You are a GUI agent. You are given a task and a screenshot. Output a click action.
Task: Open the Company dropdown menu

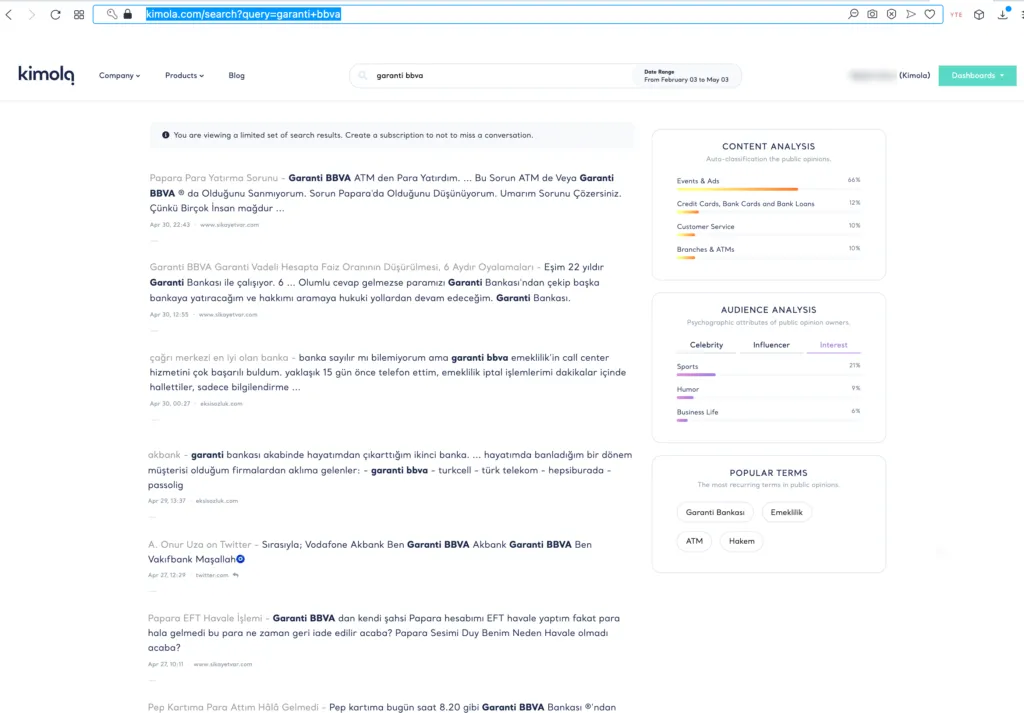(120, 76)
